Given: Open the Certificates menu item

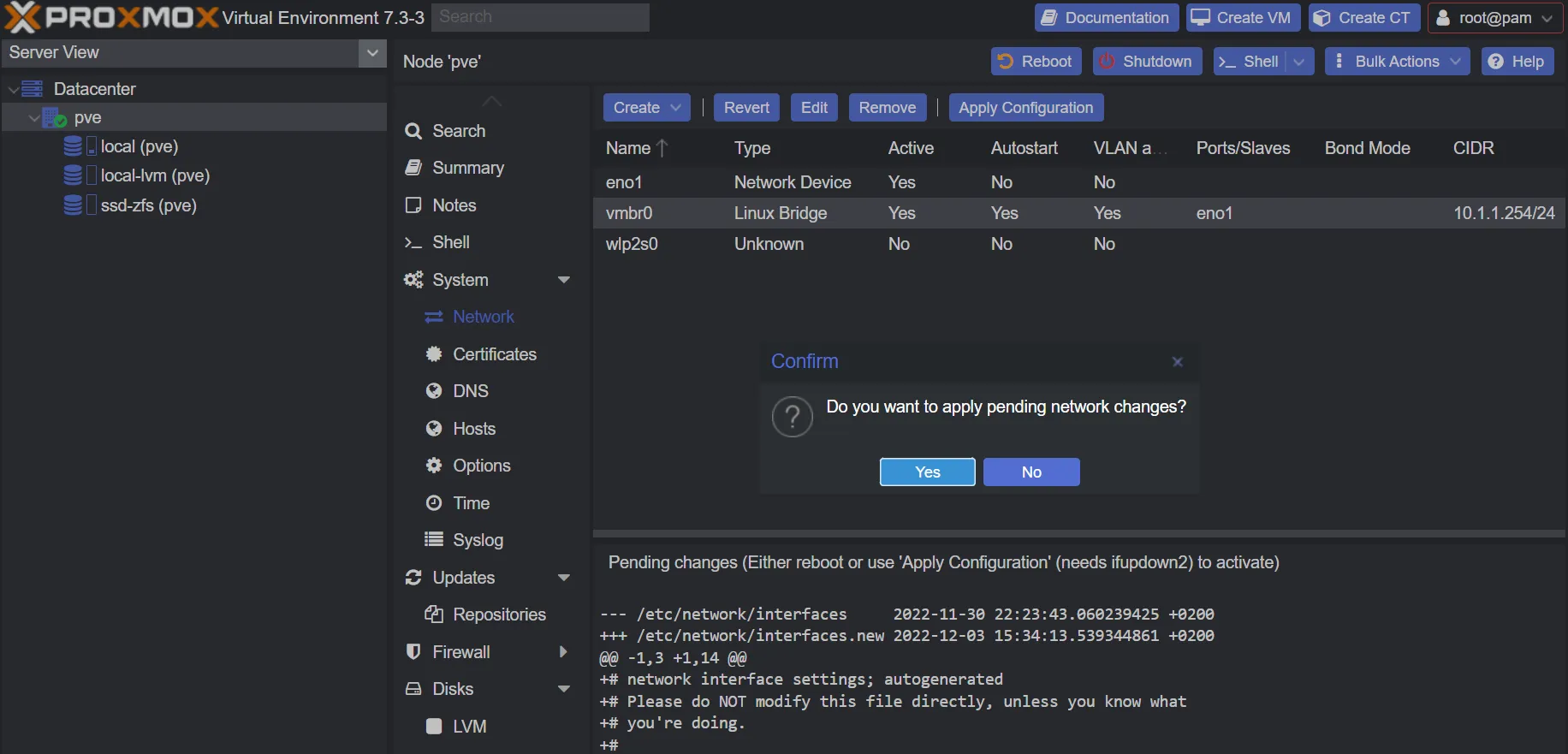Looking at the screenshot, I should click(493, 354).
